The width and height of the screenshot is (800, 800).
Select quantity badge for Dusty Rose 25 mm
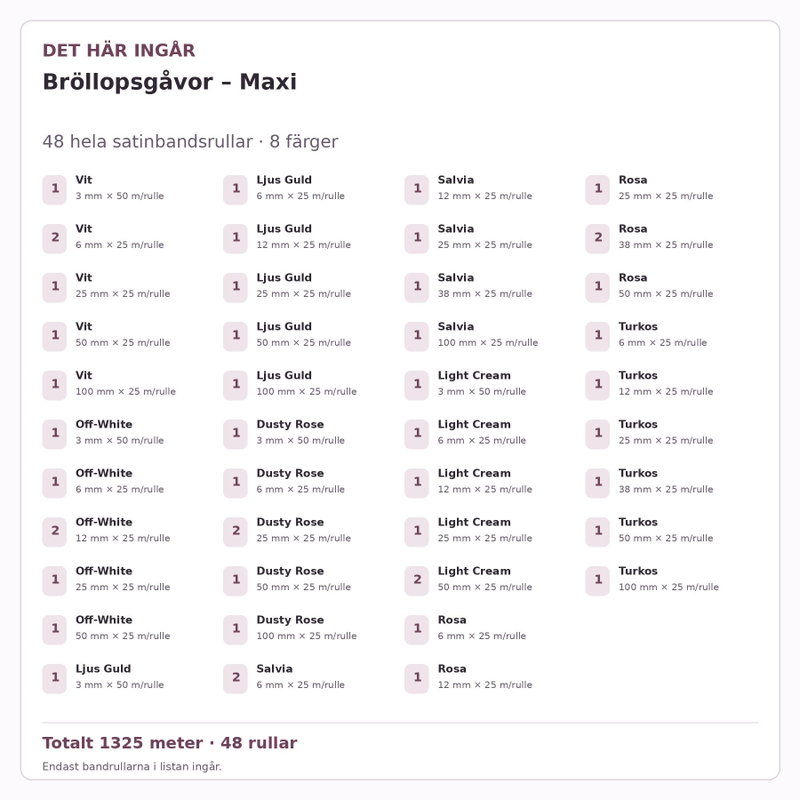tap(235, 532)
